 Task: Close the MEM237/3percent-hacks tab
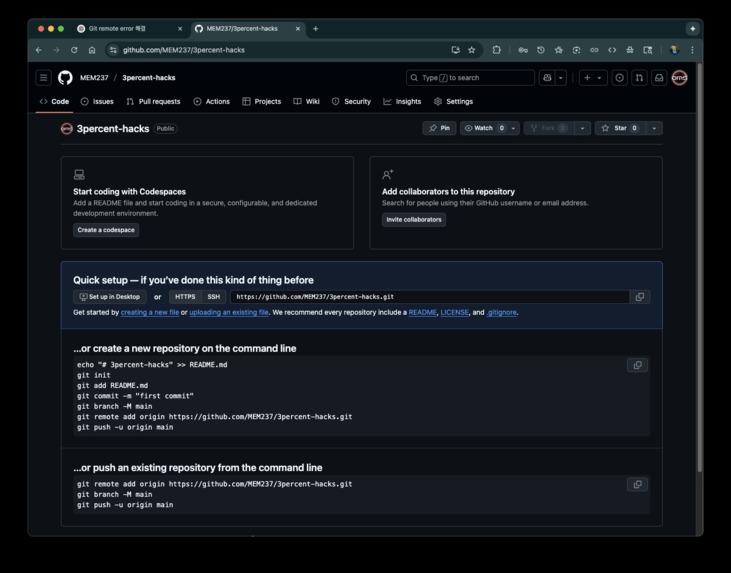click(x=298, y=29)
